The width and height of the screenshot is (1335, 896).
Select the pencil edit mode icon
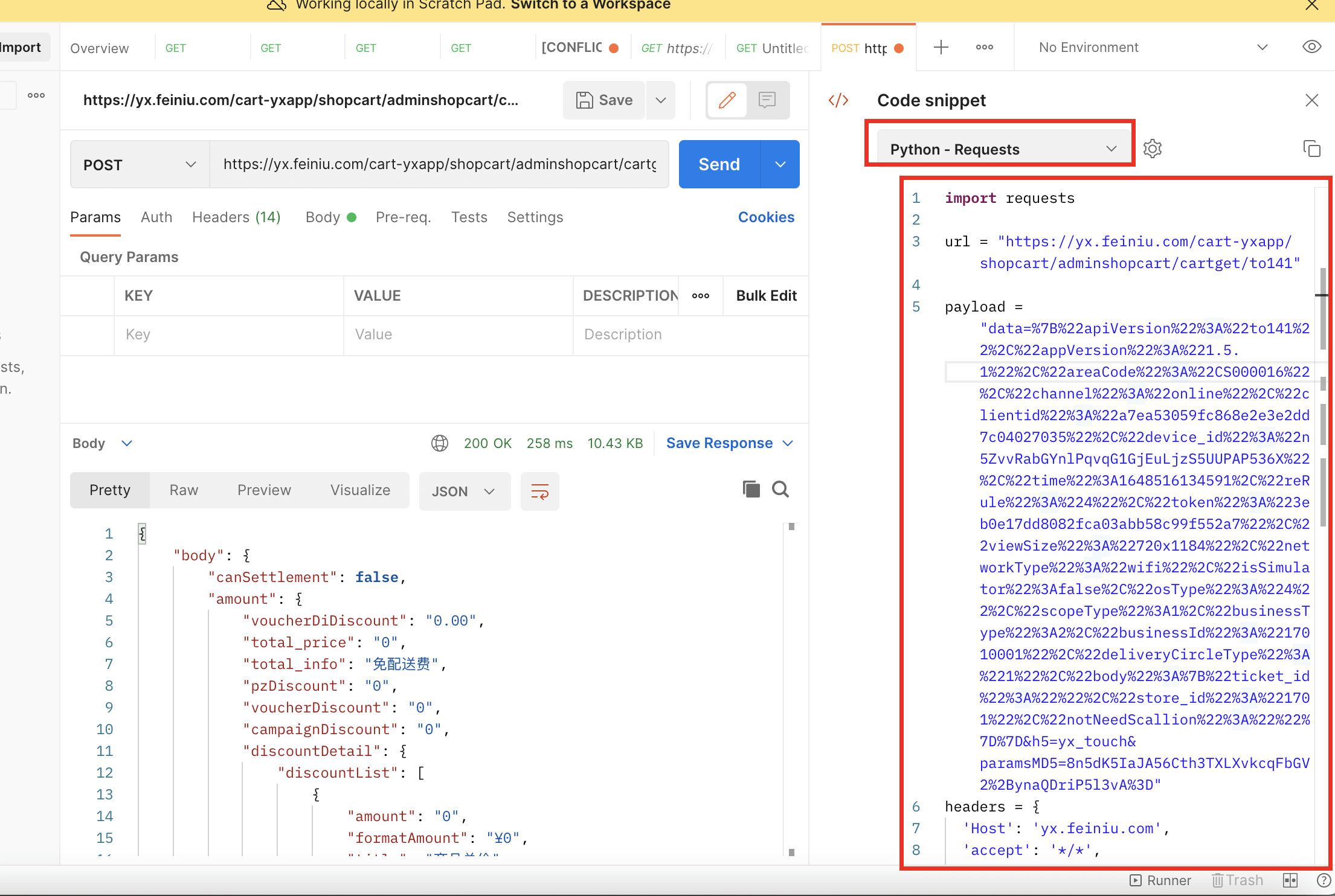[x=727, y=100]
